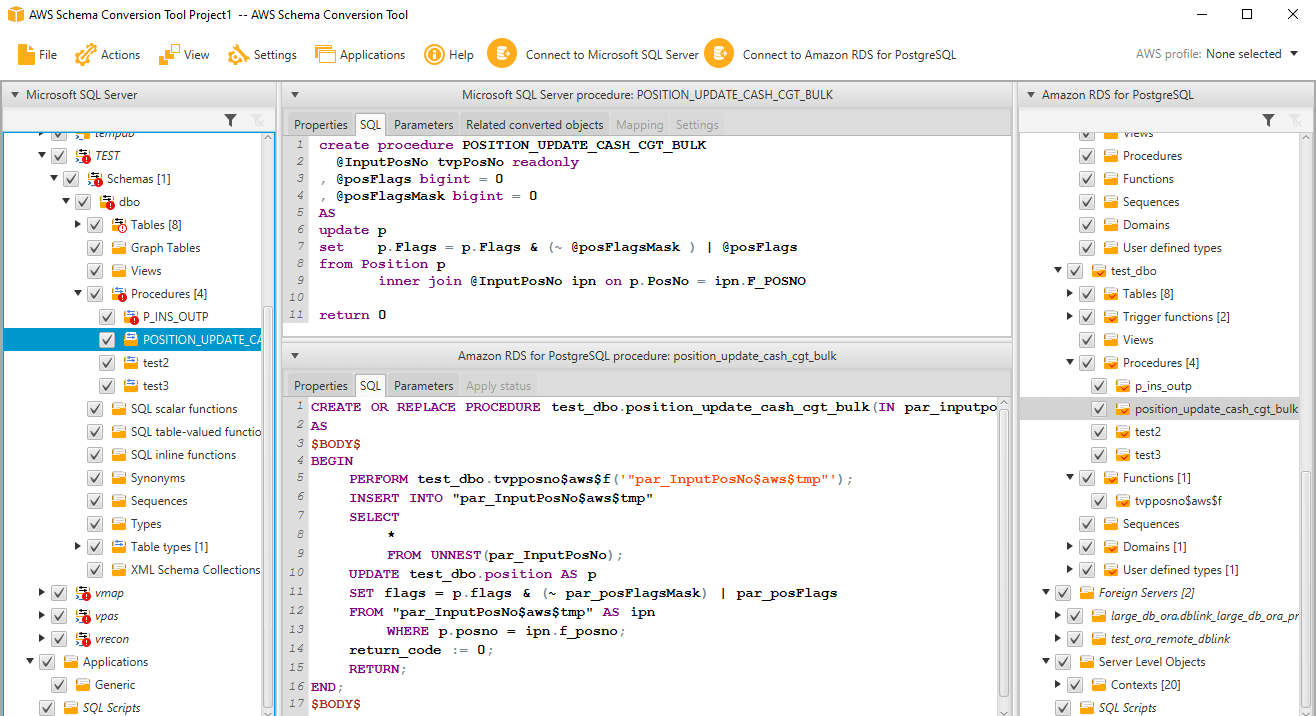Toggle the Graph Tables checkbox
The image size is (1316, 716).
[95, 248]
